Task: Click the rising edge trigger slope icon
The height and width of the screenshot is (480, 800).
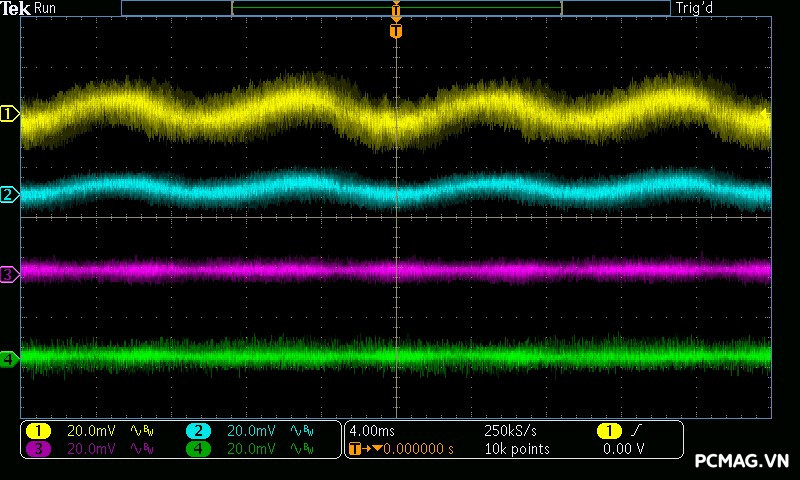Action: [635, 431]
